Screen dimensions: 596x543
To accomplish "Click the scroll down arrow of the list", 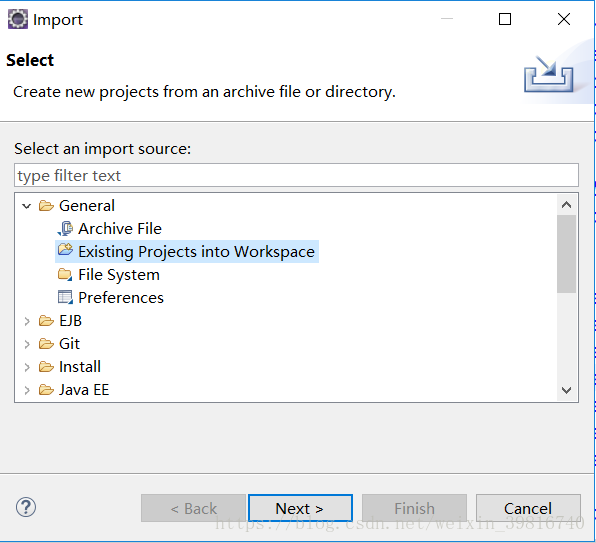I will point(566,390).
